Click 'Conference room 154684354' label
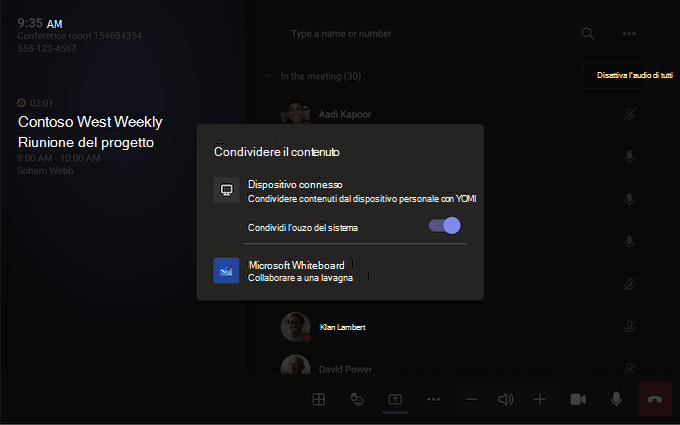The width and height of the screenshot is (680, 425). click(80, 36)
